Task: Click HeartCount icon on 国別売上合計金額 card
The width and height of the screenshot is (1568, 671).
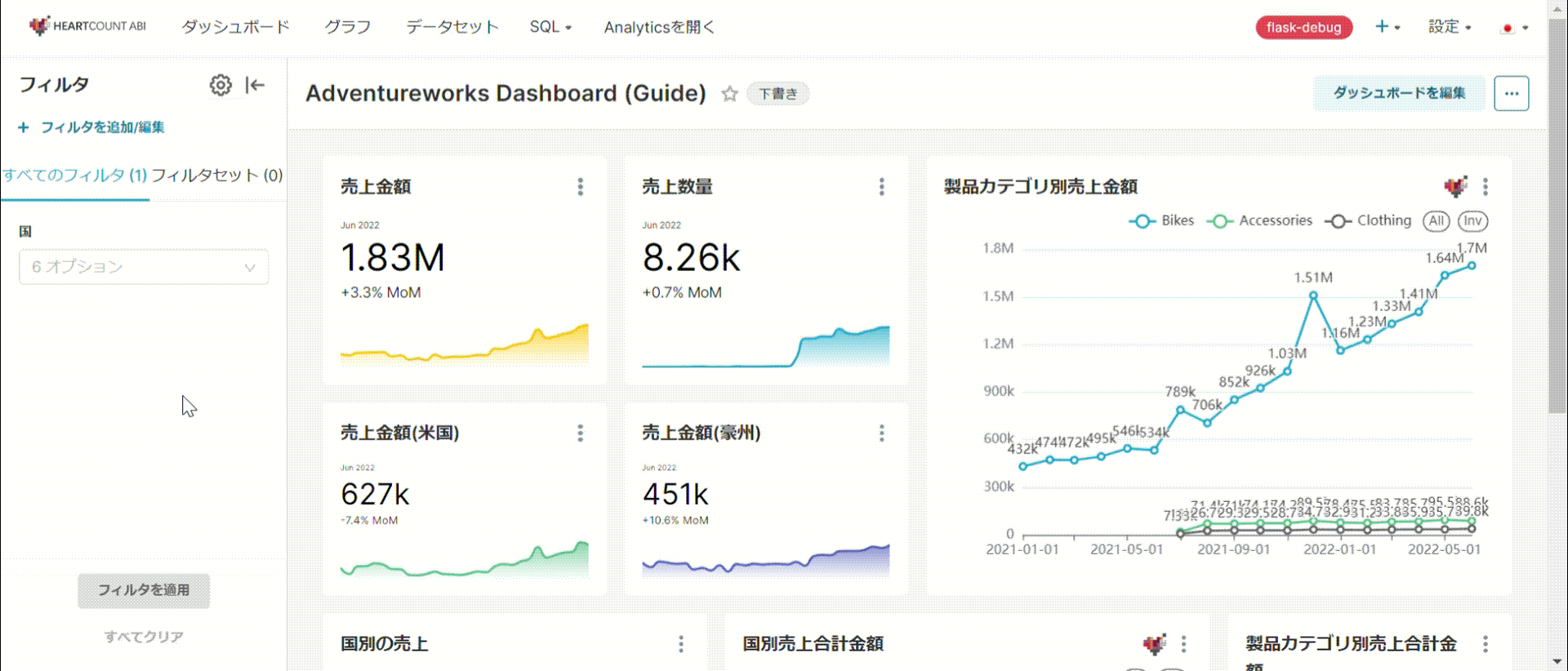Action: pyautogui.click(x=1155, y=644)
